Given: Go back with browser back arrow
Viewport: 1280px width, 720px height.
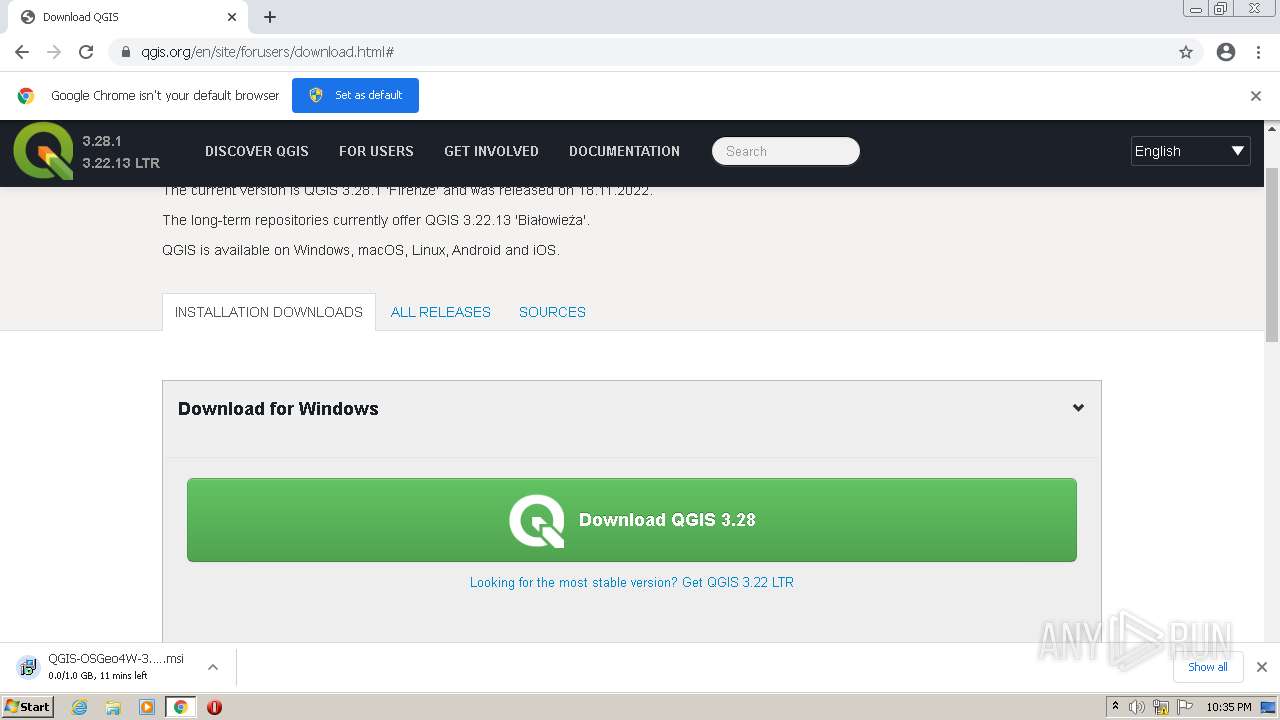Looking at the screenshot, I should tap(22, 52).
